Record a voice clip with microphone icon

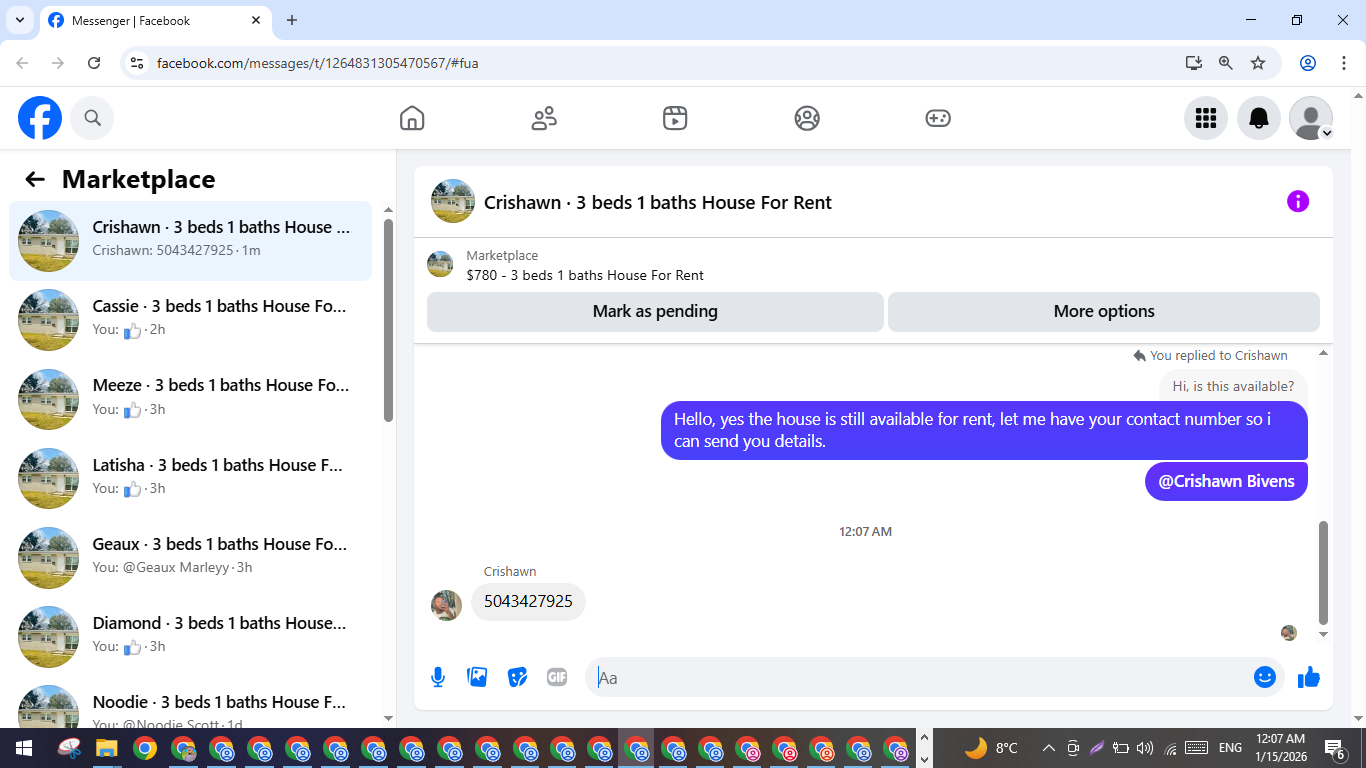438,677
